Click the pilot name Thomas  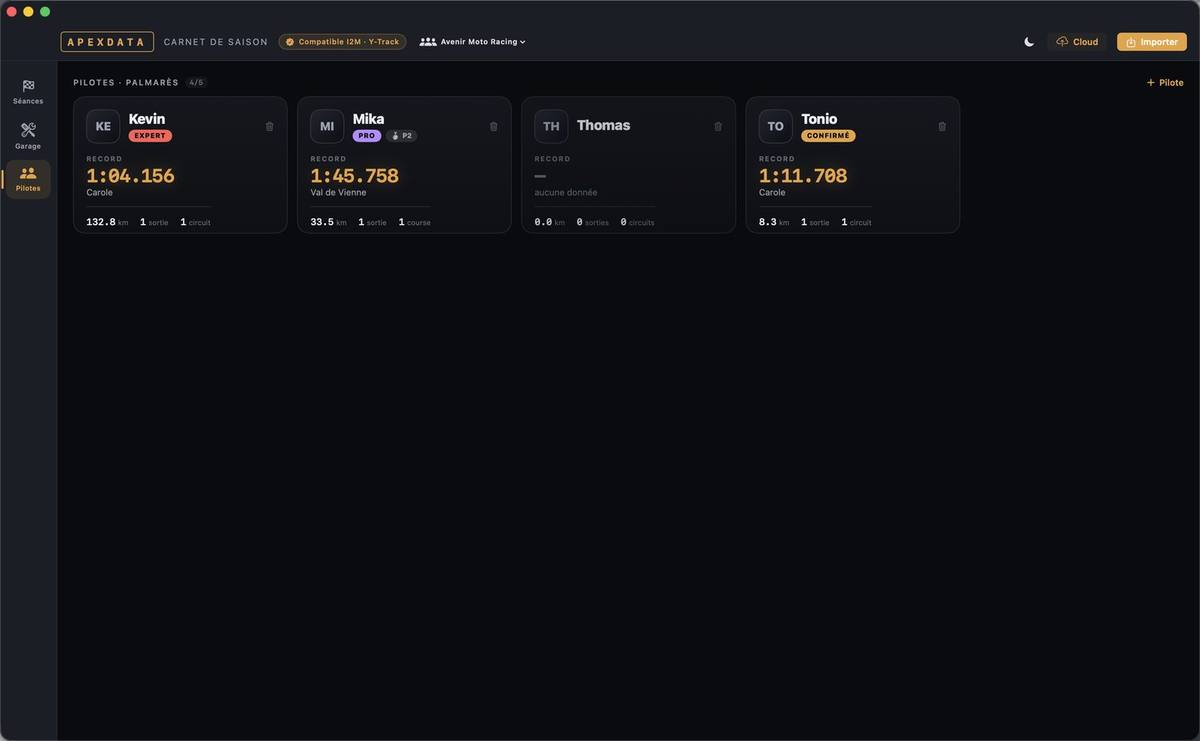(x=603, y=125)
